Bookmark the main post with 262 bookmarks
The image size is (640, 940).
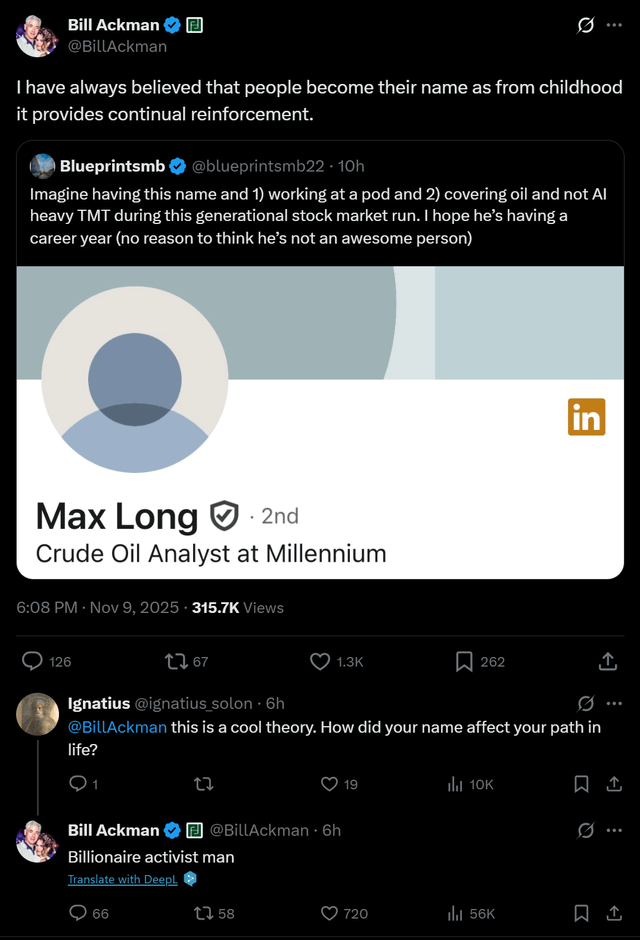tap(479, 661)
